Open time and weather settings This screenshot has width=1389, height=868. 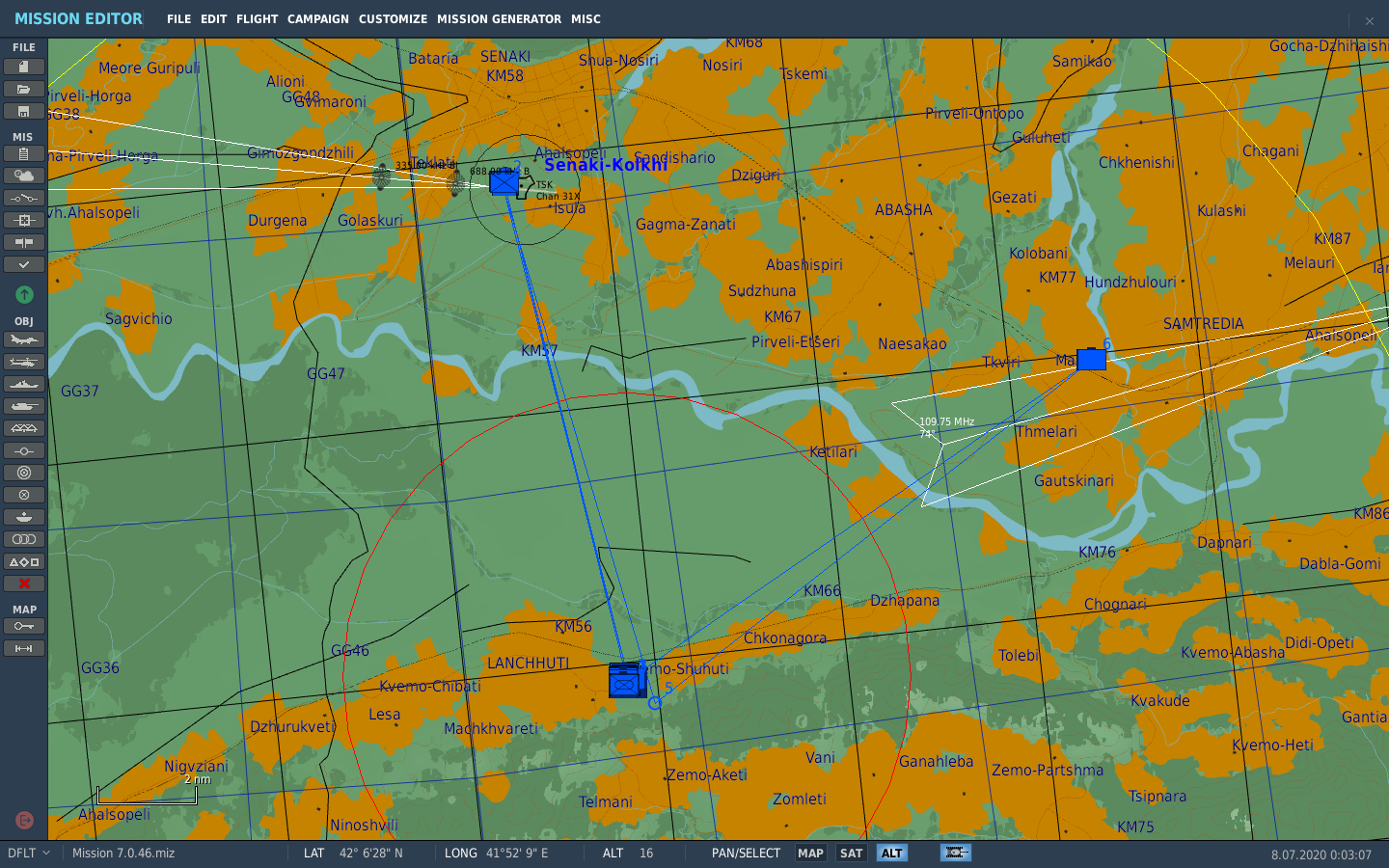[24, 176]
